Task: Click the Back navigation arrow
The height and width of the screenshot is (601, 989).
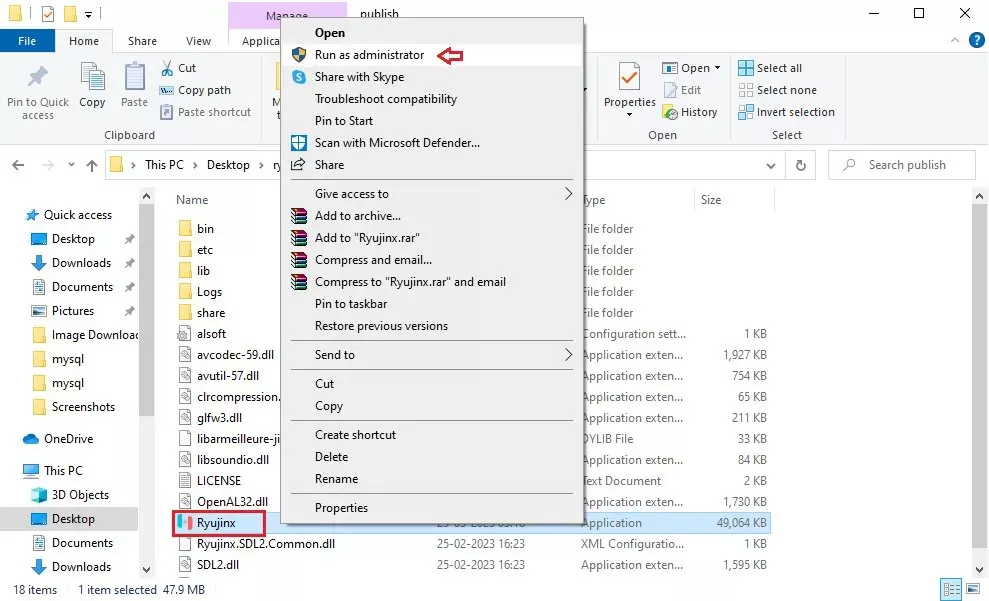Action: (x=18, y=165)
